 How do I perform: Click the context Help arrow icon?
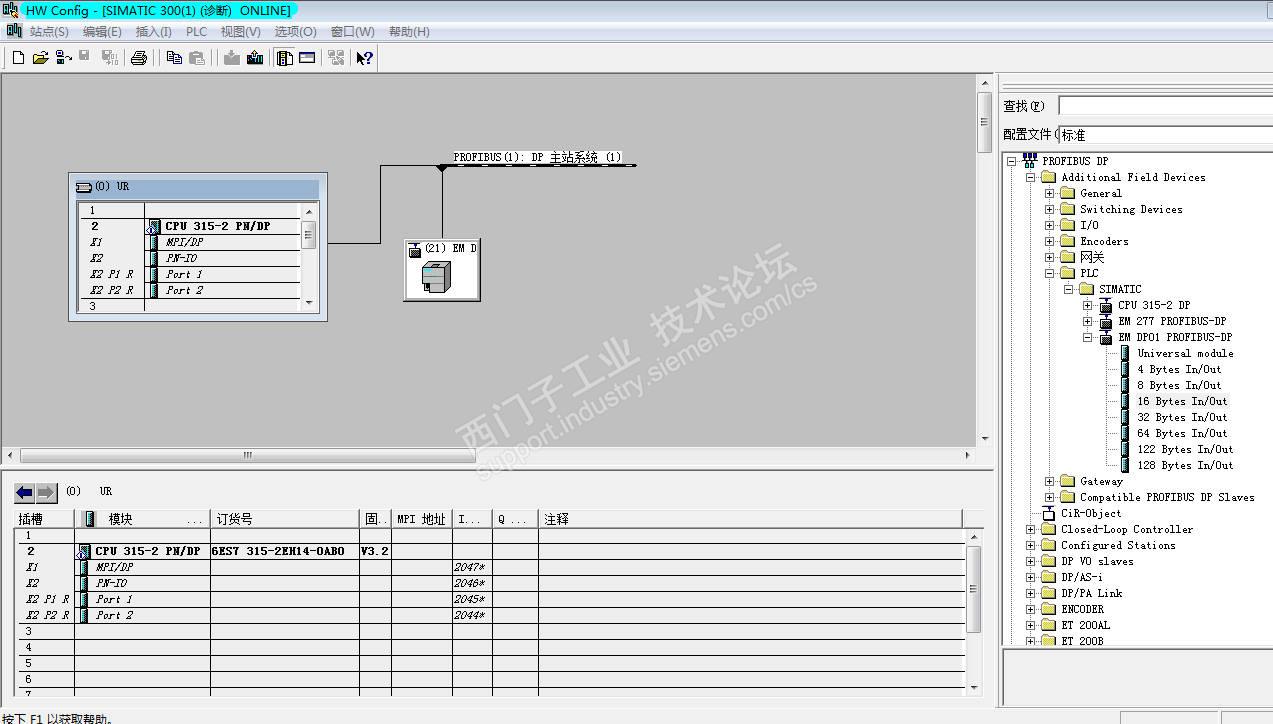[365, 58]
